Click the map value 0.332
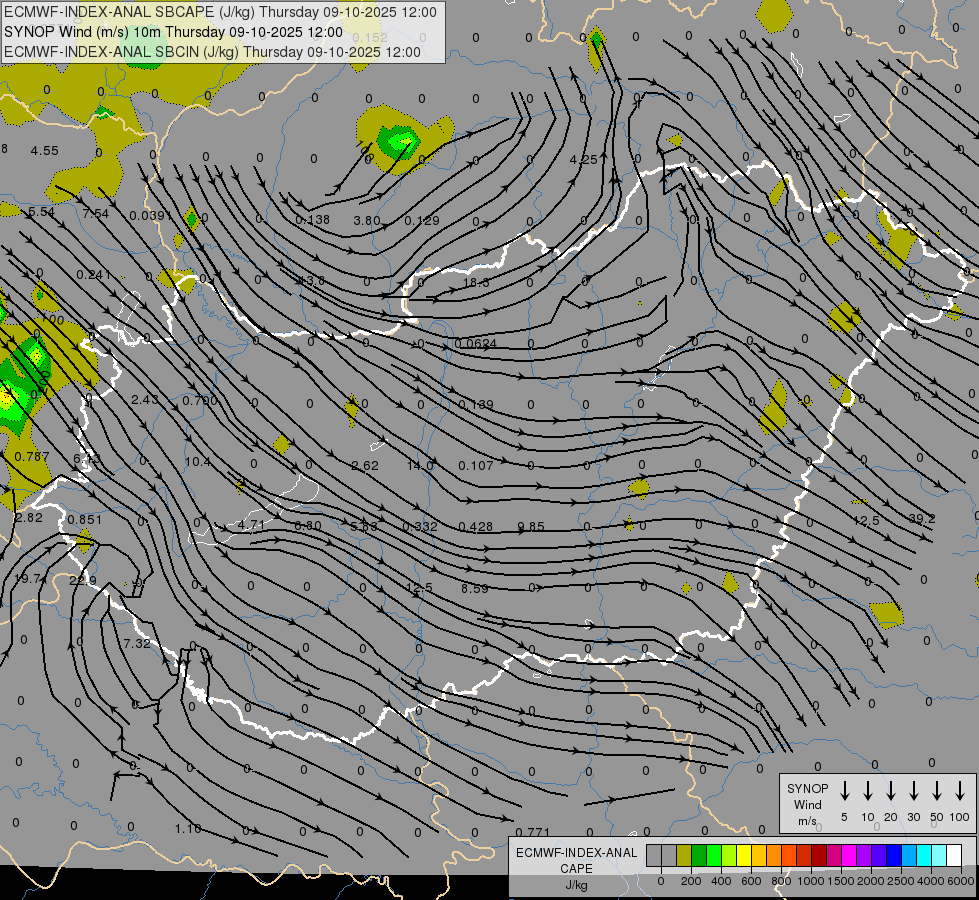Screen dimensions: 979x900 420,527
